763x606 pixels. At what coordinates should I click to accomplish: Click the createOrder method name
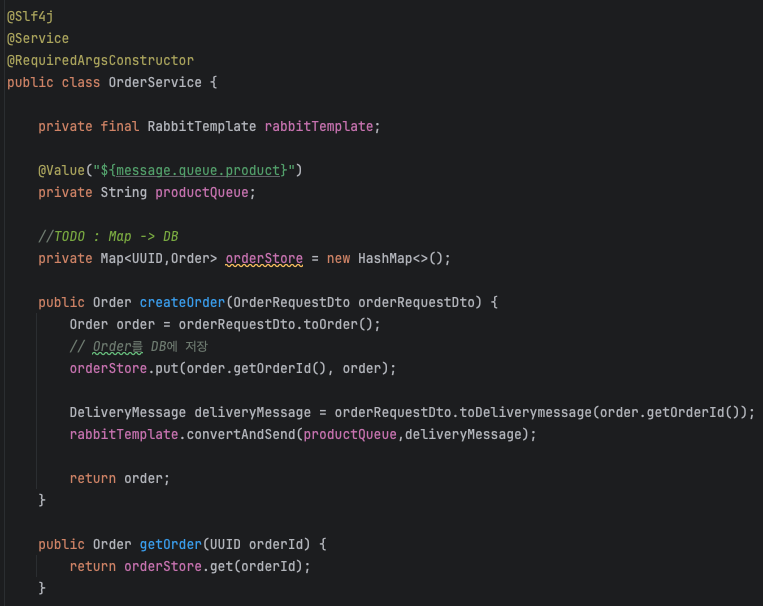coord(182,302)
